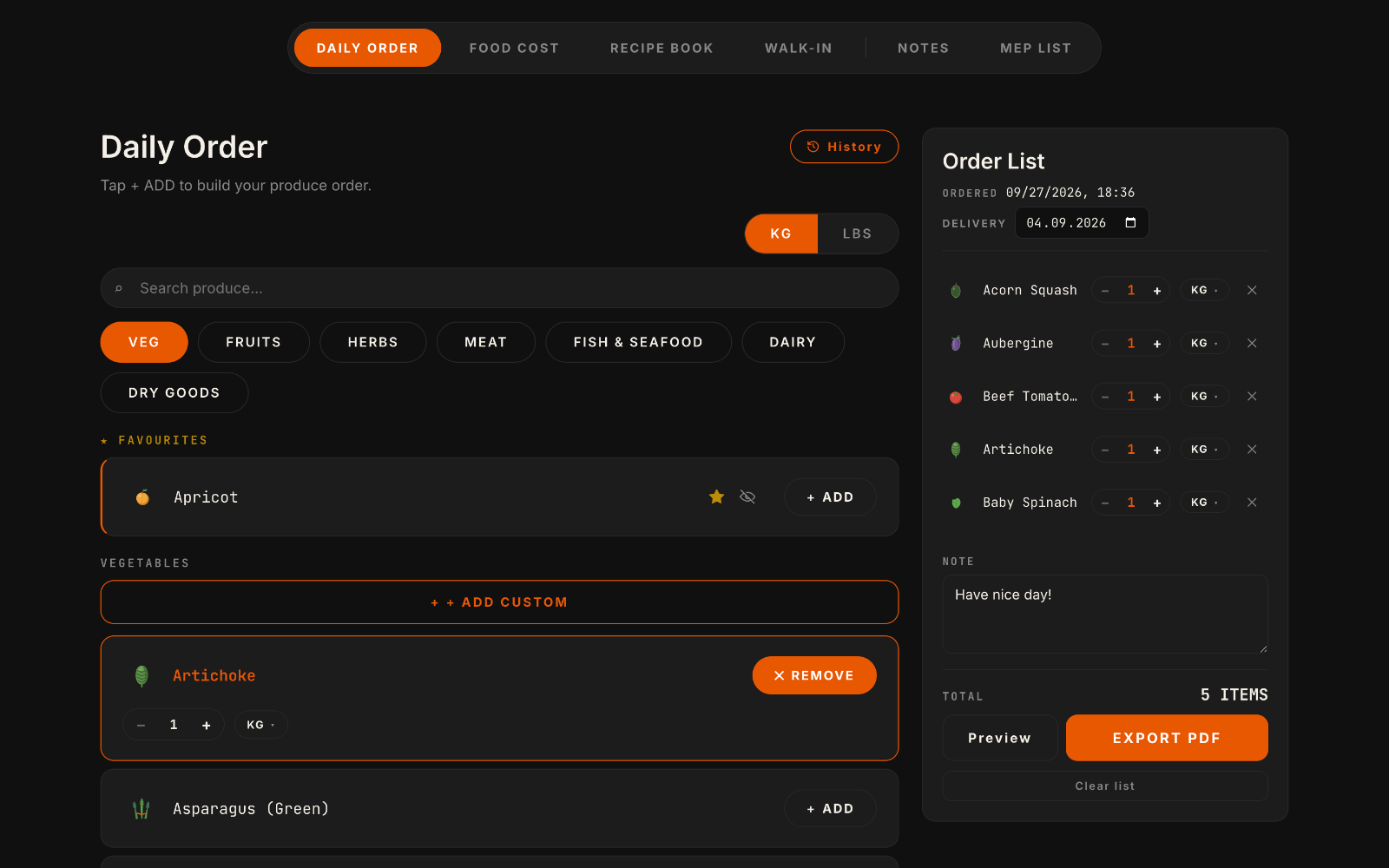
Task: Open Artichoke card KG unit dropdown
Action: [260, 725]
